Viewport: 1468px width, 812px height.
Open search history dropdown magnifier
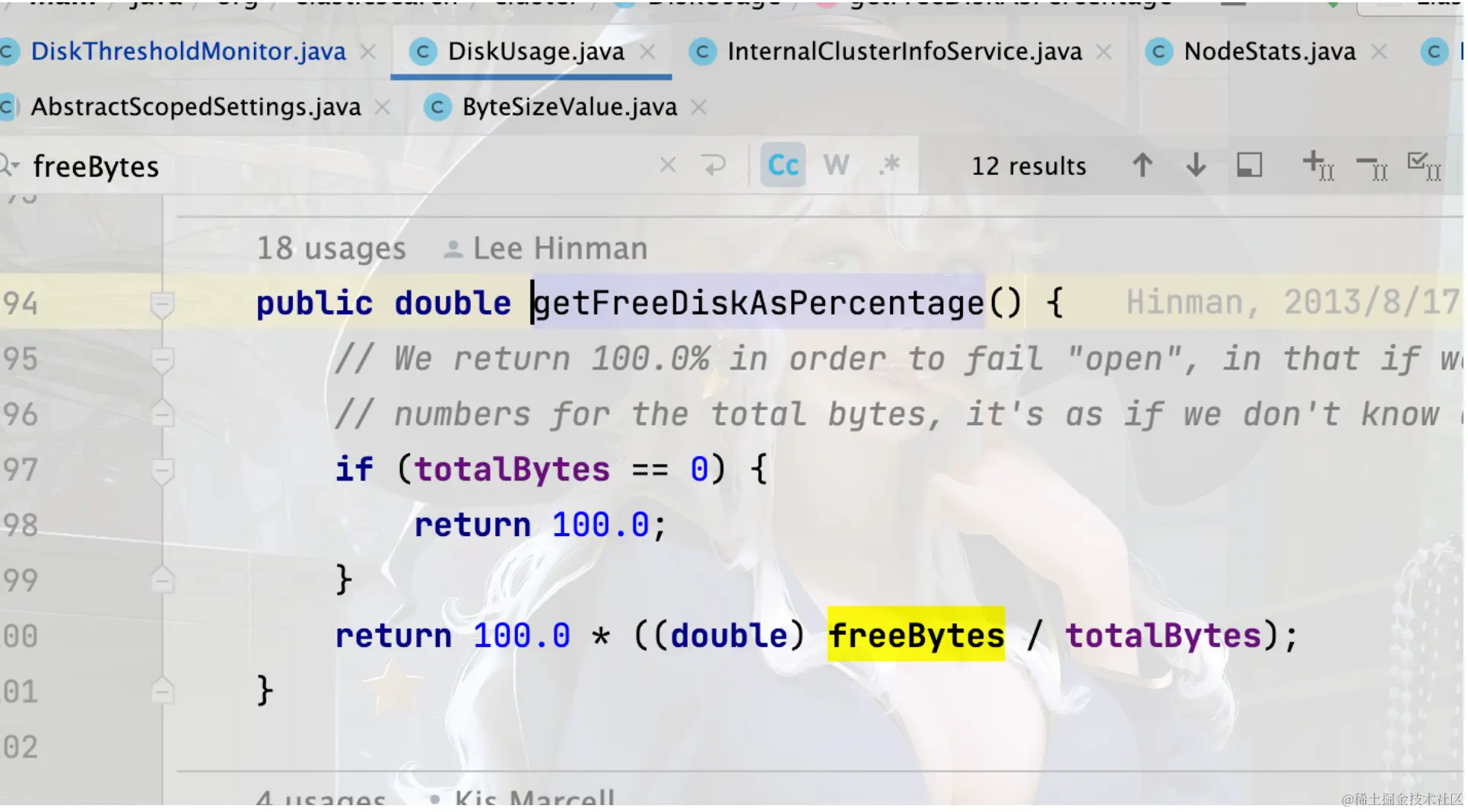point(9,165)
